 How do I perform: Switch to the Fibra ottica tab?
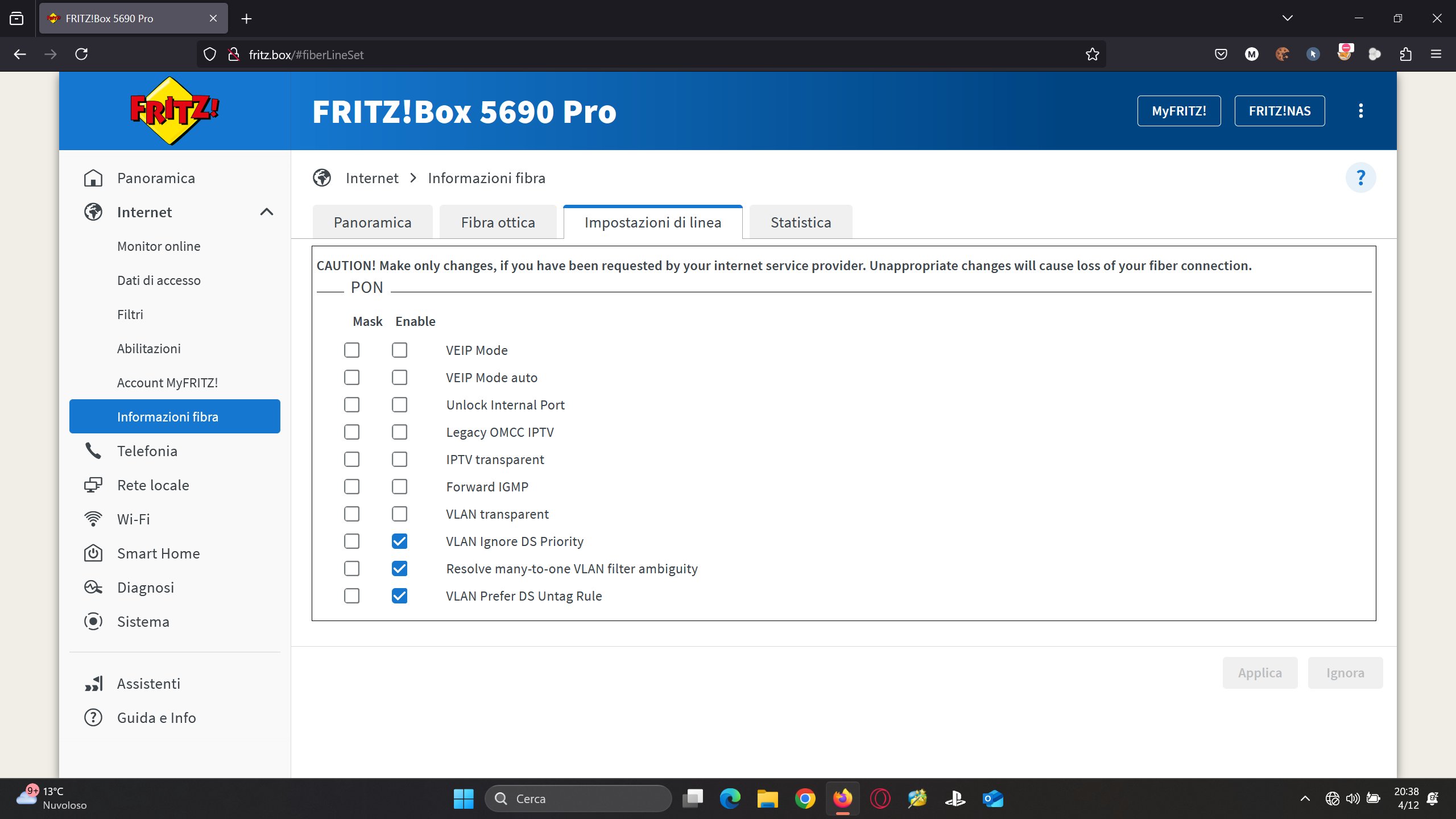tap(498, 222)
